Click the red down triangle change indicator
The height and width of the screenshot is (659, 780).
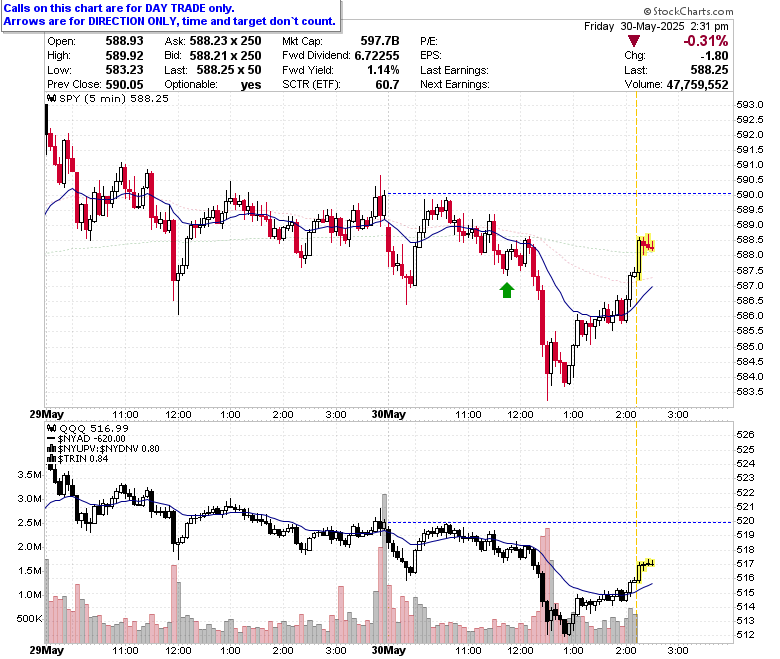coord(634,41)
